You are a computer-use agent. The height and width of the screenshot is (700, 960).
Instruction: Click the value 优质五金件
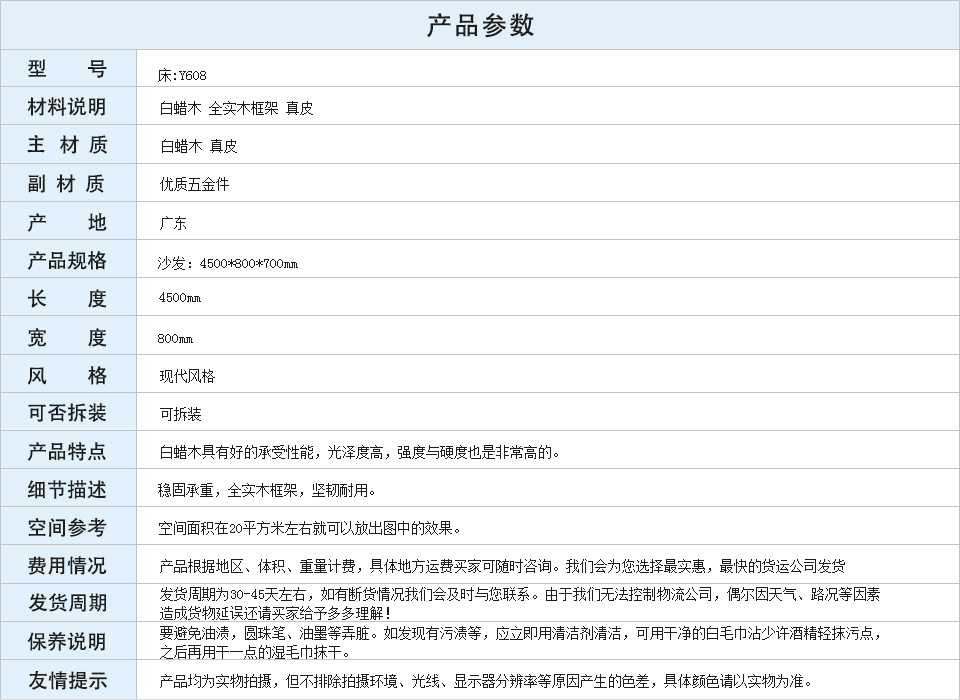194,184
